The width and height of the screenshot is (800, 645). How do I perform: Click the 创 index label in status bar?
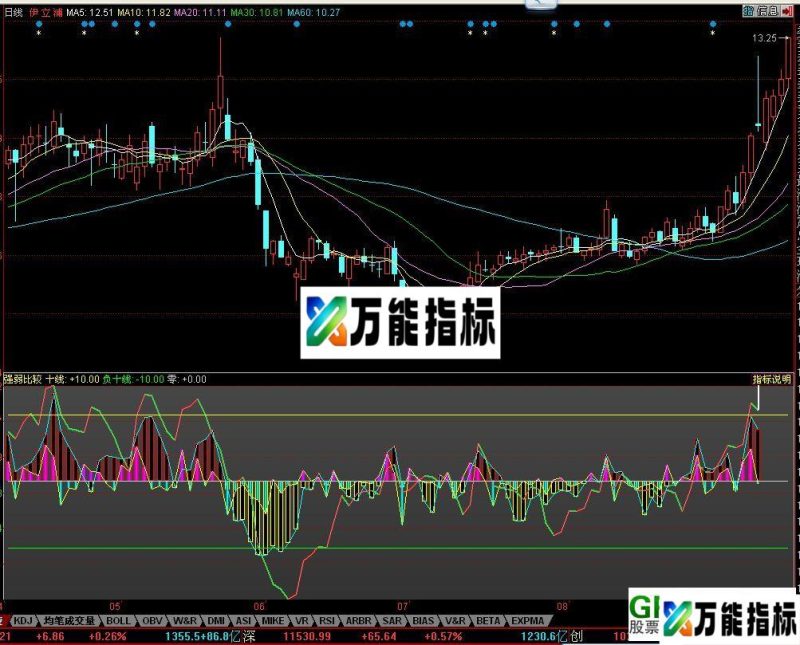pyautogui.click(x=576, y=636)
